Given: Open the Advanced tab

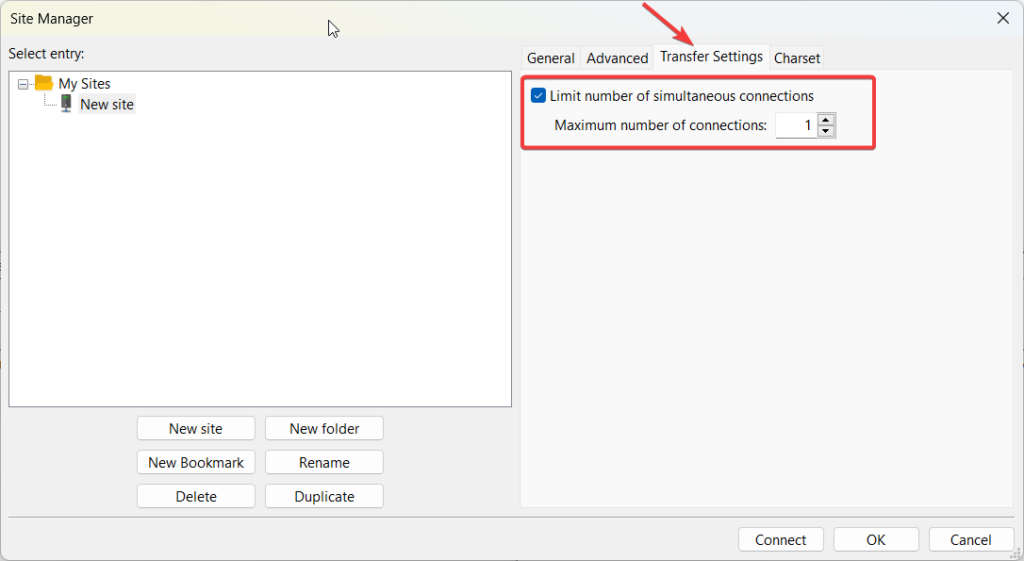Looking at the screenshot, I should [x=617, y=58].
